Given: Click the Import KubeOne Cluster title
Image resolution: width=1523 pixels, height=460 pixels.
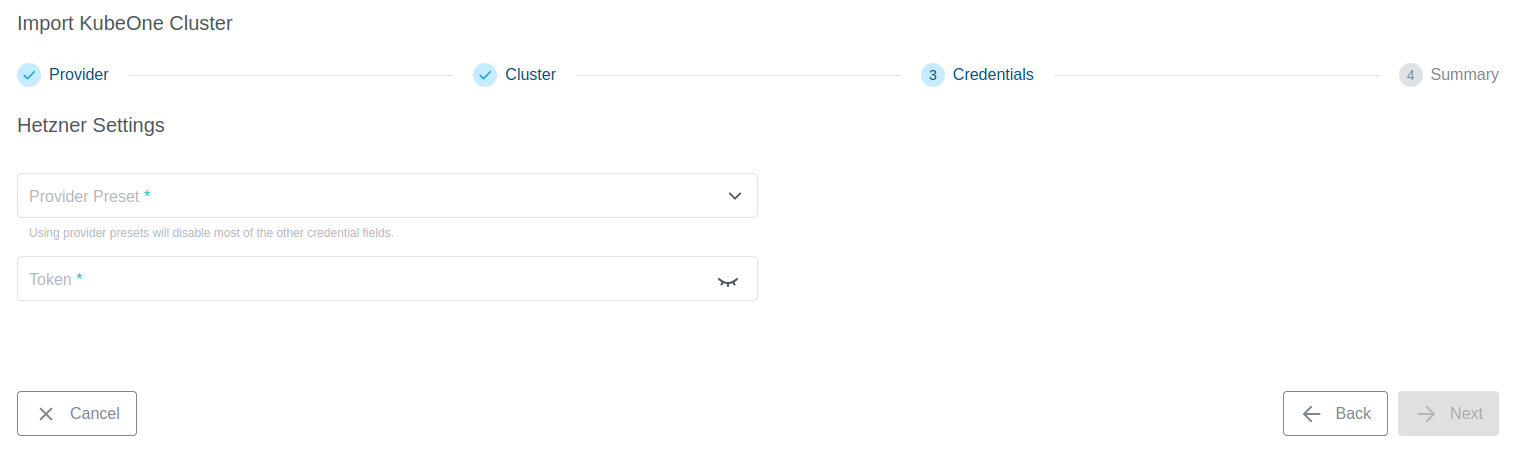Looking at the screenshot, I should pyautogui.click(x=125, y=23).
